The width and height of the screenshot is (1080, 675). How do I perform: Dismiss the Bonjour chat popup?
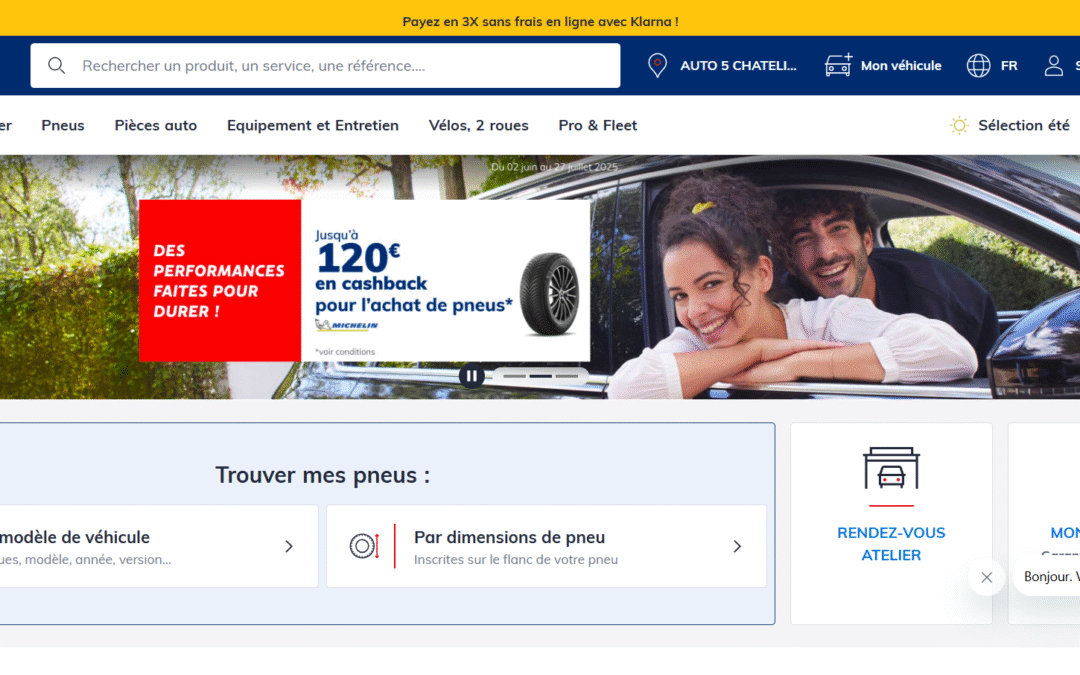tap(987, 577)
